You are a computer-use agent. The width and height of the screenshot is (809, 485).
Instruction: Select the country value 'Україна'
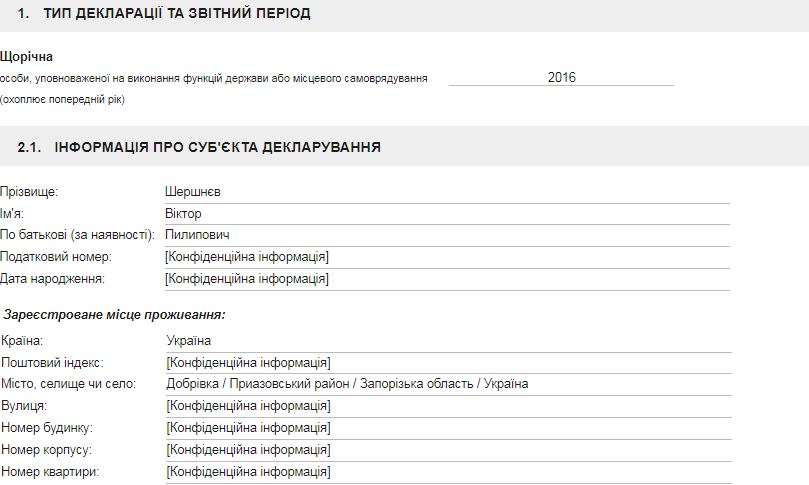coord(189,341)
